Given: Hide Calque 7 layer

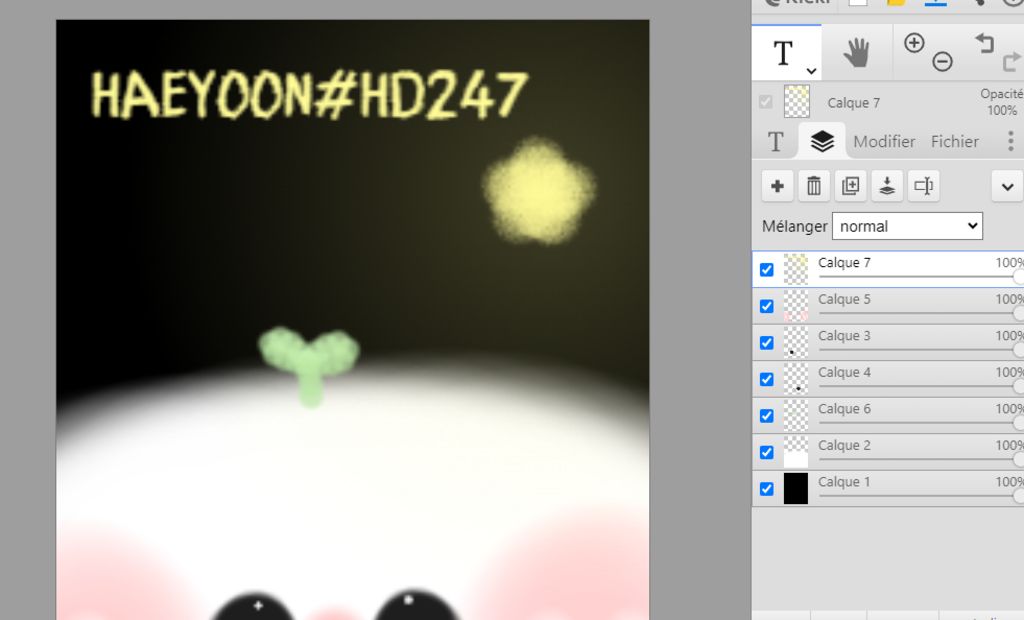Looking at the screenshot, I should (x=767, y=270).
